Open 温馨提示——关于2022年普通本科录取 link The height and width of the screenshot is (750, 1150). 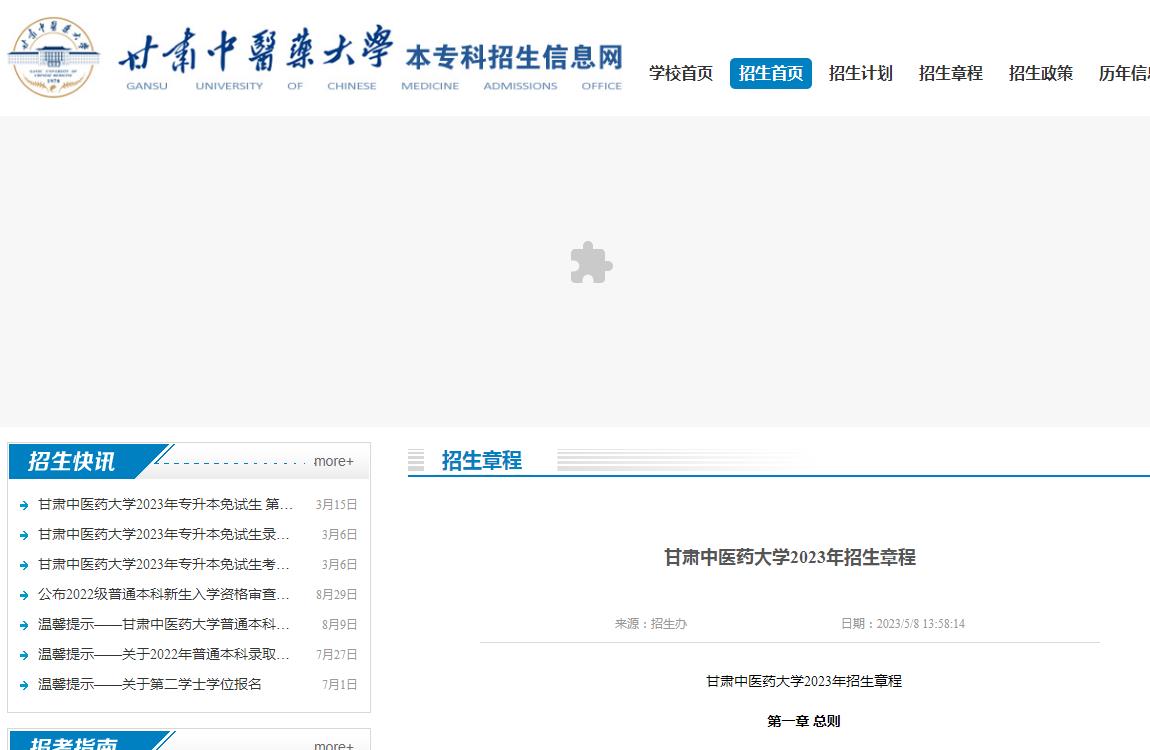click(x=164, y=655)
